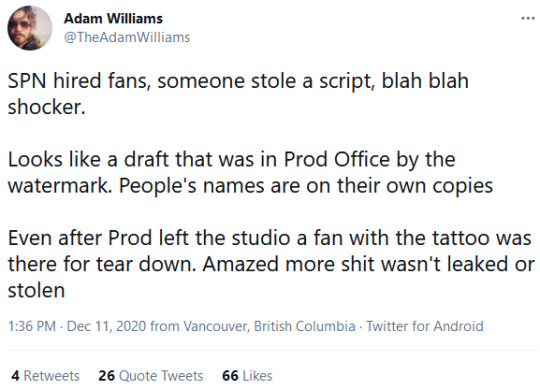The height and width of the screenshot is (390, 540).
Task: Click the Adam Williams display name
Action: (113, 19)
